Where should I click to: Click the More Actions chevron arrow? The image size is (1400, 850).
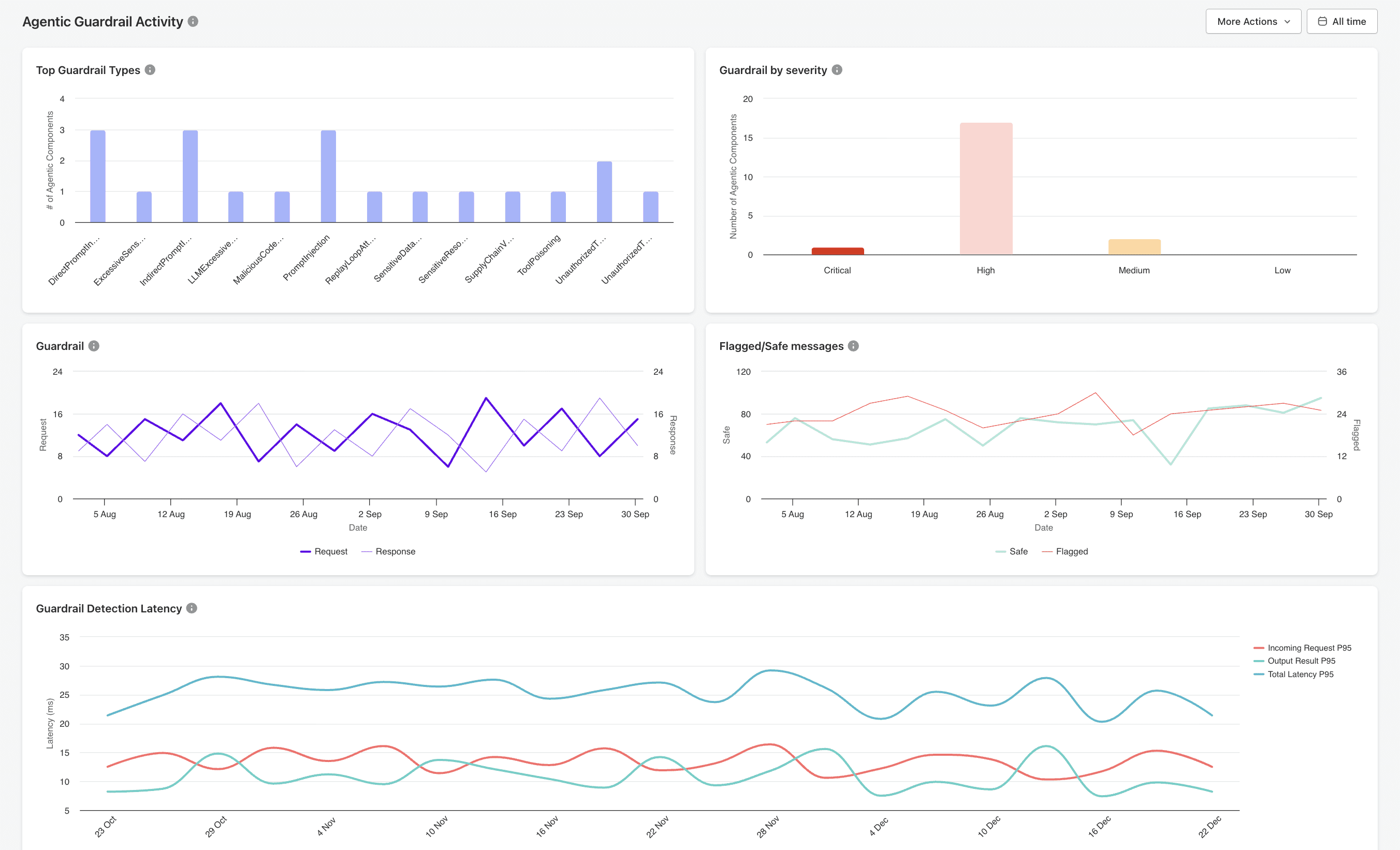pyautogui.click(x=1288, y=22)
